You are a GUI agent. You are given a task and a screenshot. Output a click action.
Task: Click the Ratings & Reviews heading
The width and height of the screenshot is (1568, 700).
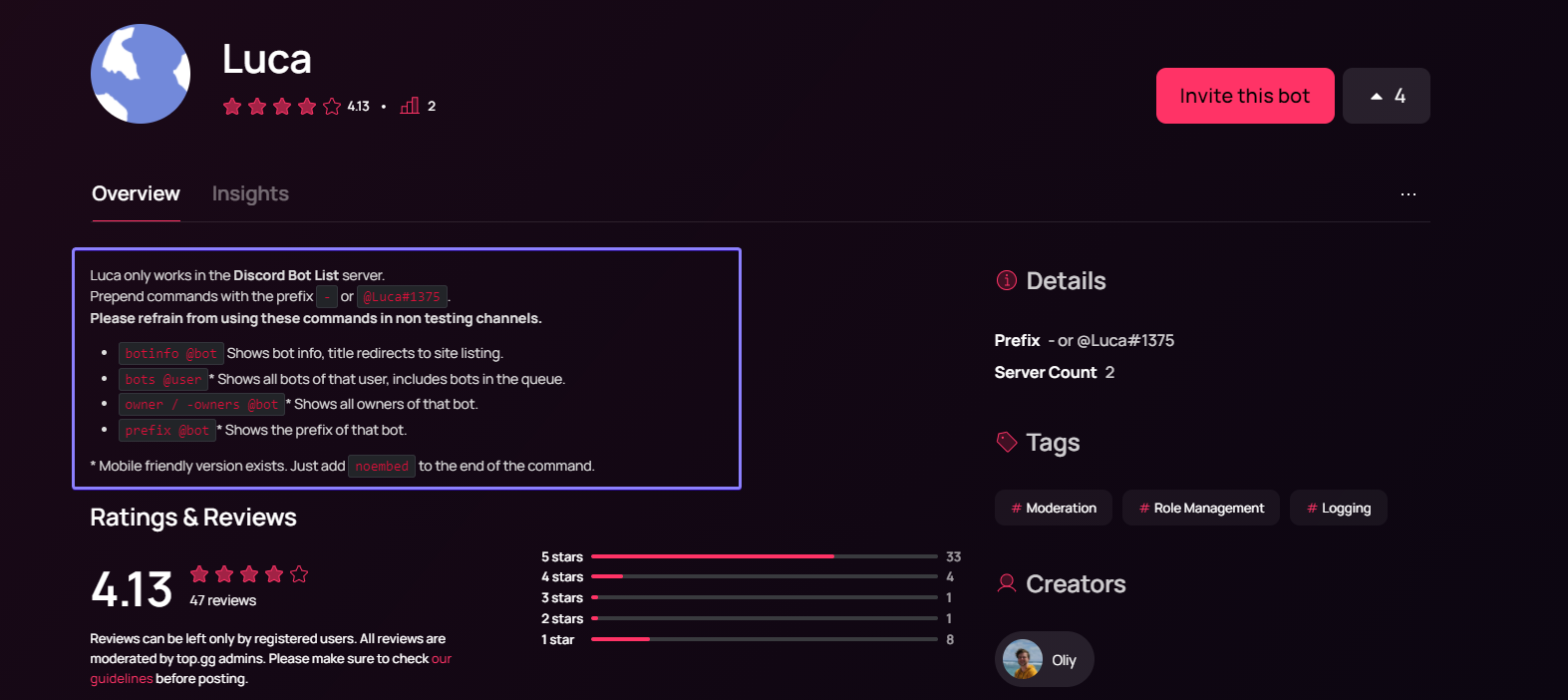tap(193, 517)
